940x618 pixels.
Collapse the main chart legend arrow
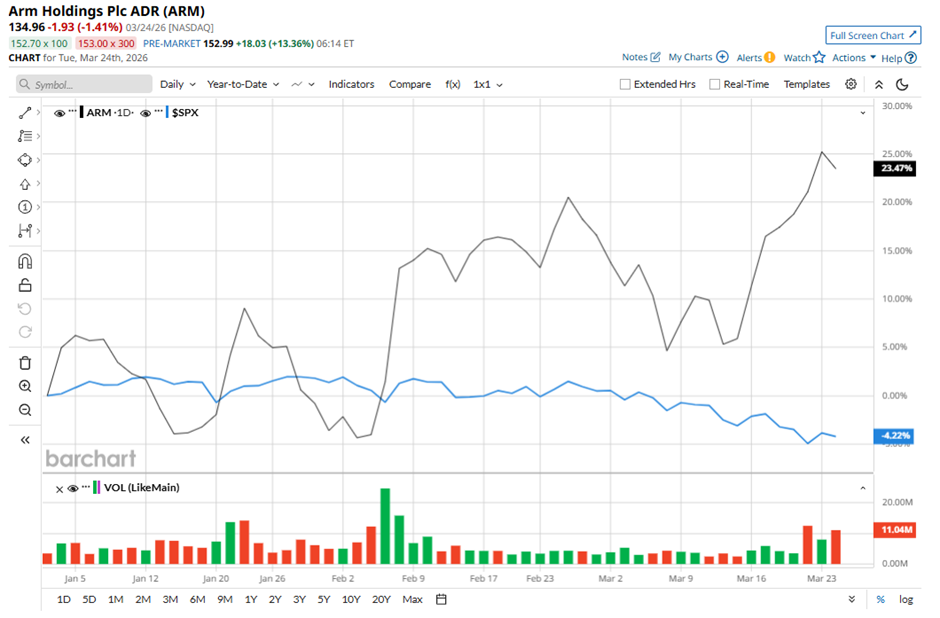[863, 113]
